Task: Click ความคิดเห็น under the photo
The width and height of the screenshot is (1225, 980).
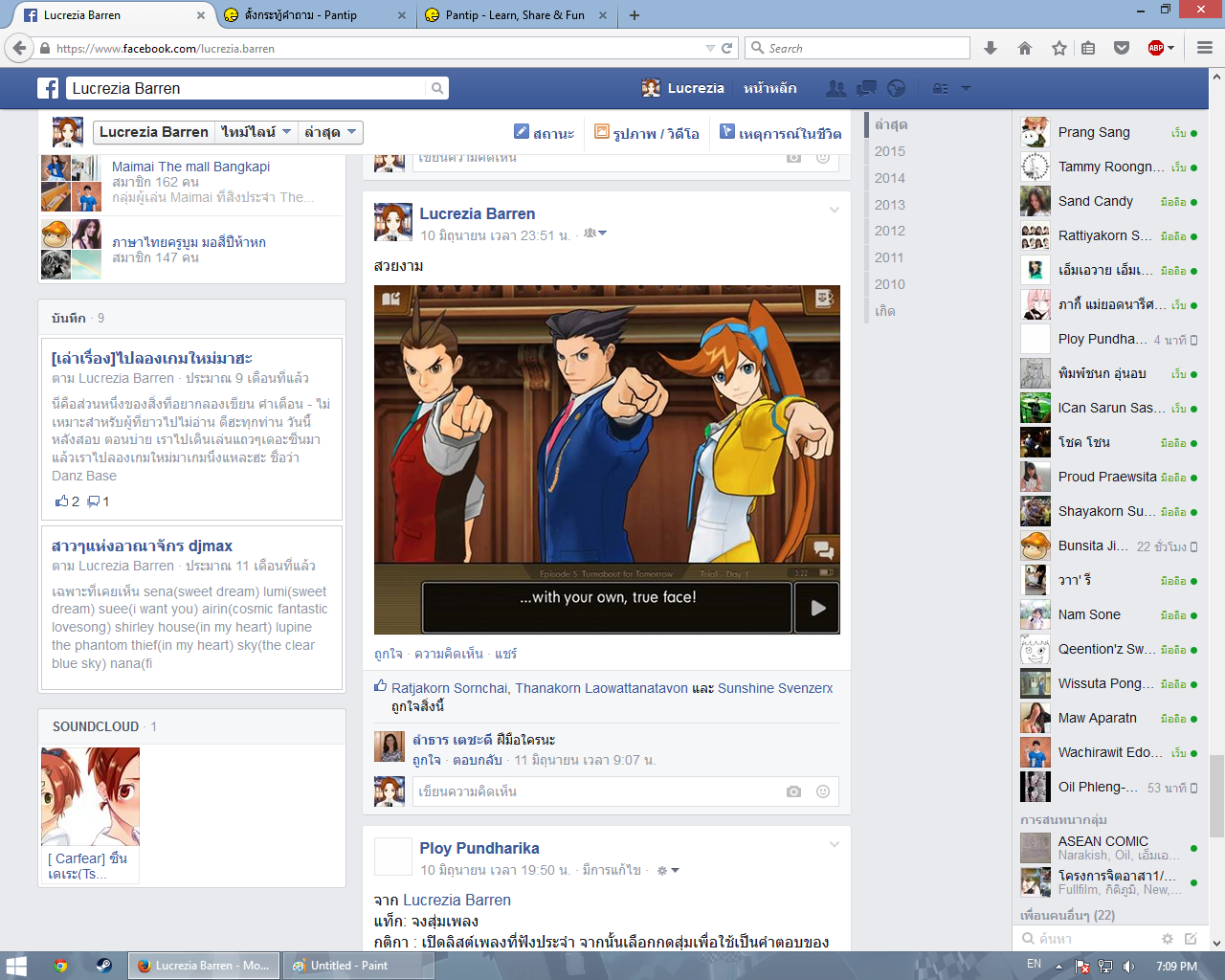Action: (x=449, y=654)
